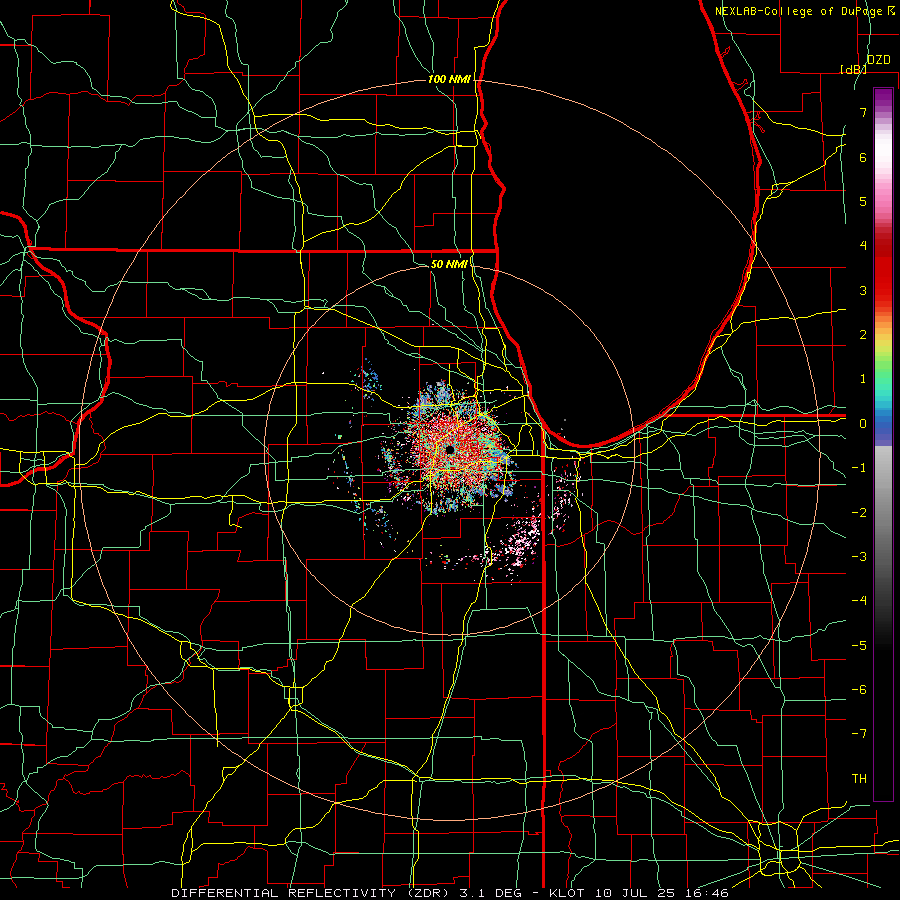Click the -2 tick label on the scale

[859, 512]
